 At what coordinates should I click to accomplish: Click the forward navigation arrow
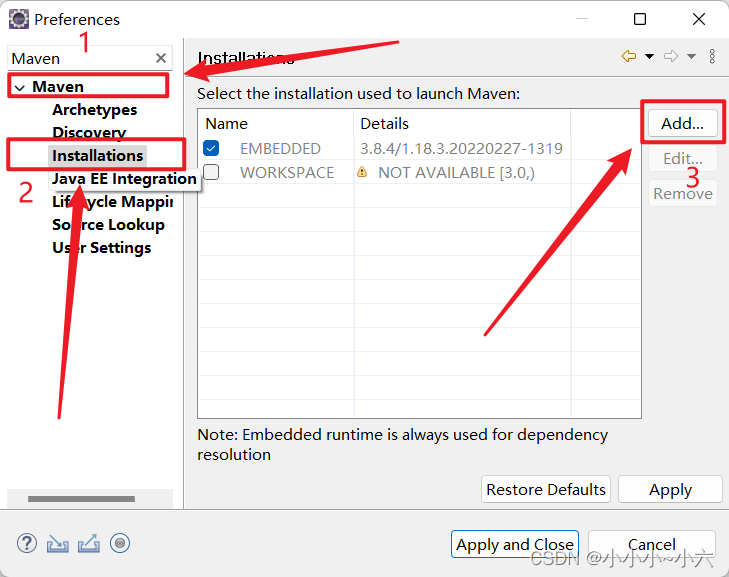(671, 56)
